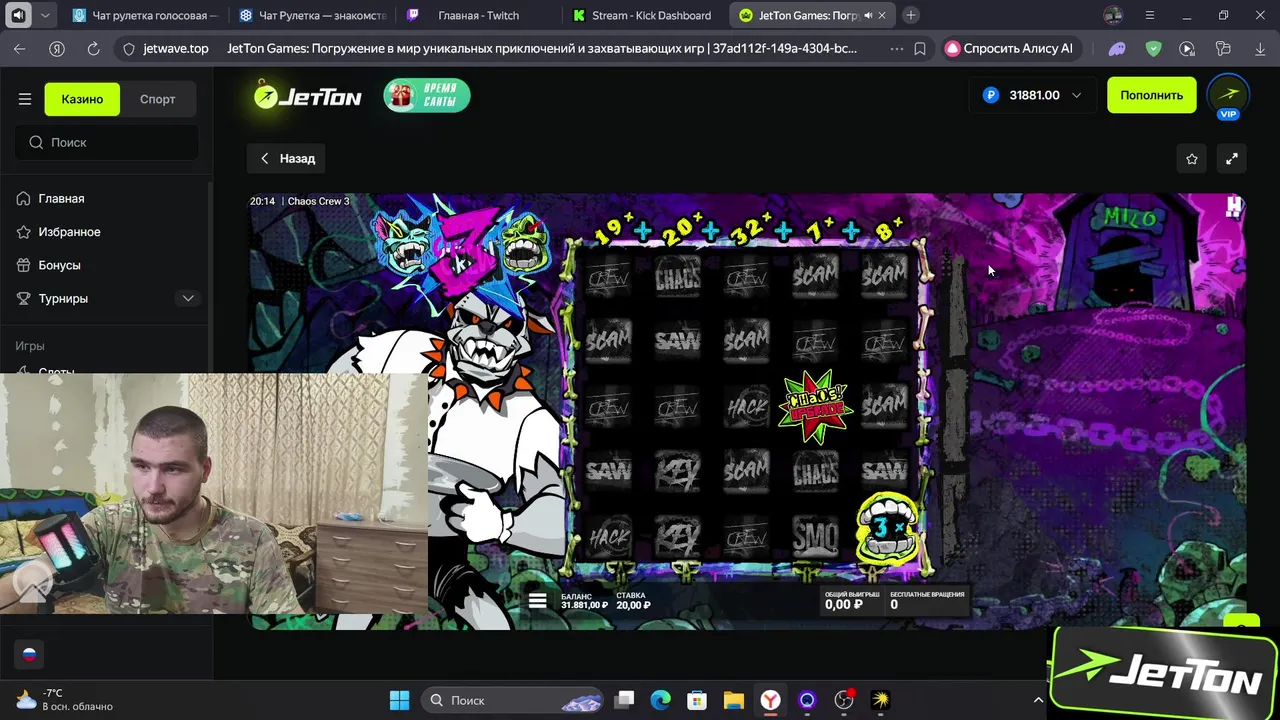This screenshot has width=1280, height=720.
Task: Bookmark this page
Action: [x=920, y=48]
